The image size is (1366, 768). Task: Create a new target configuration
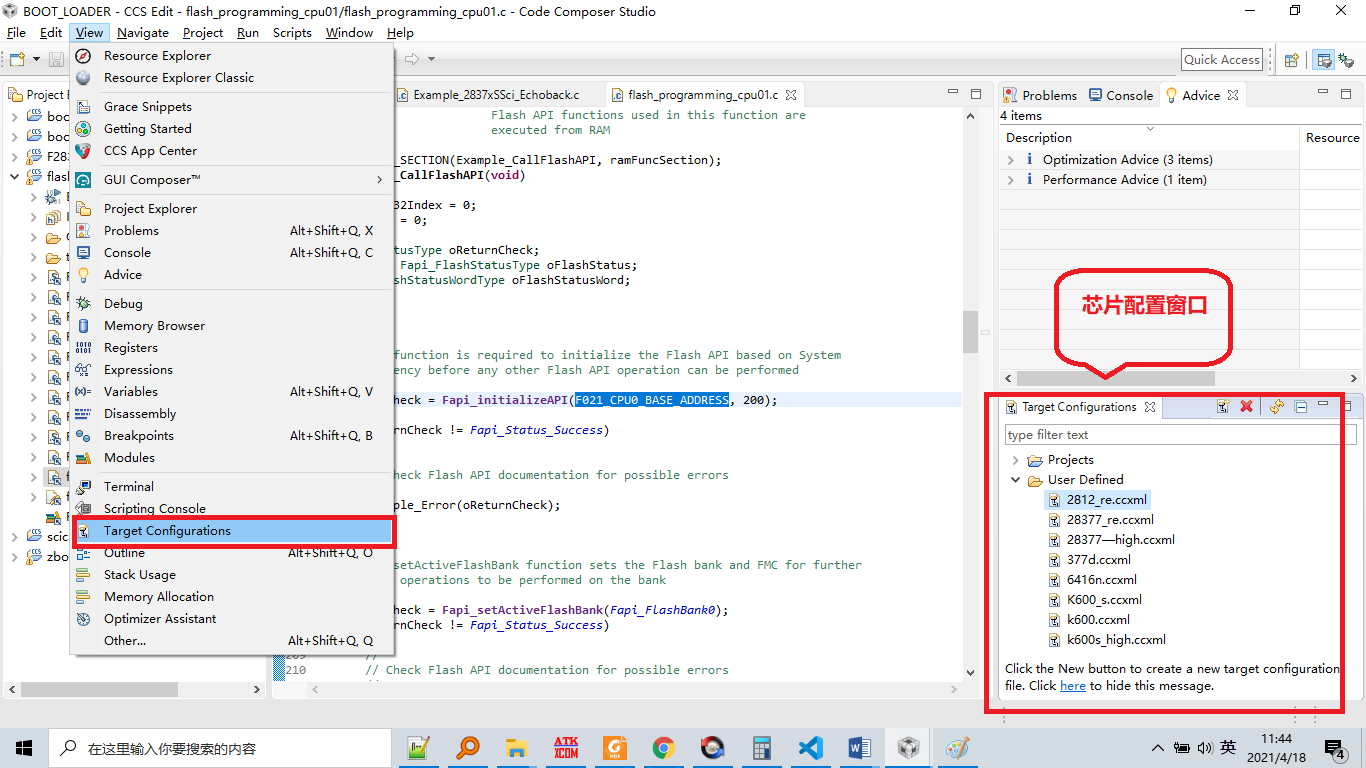click(x=1222, y=407)
